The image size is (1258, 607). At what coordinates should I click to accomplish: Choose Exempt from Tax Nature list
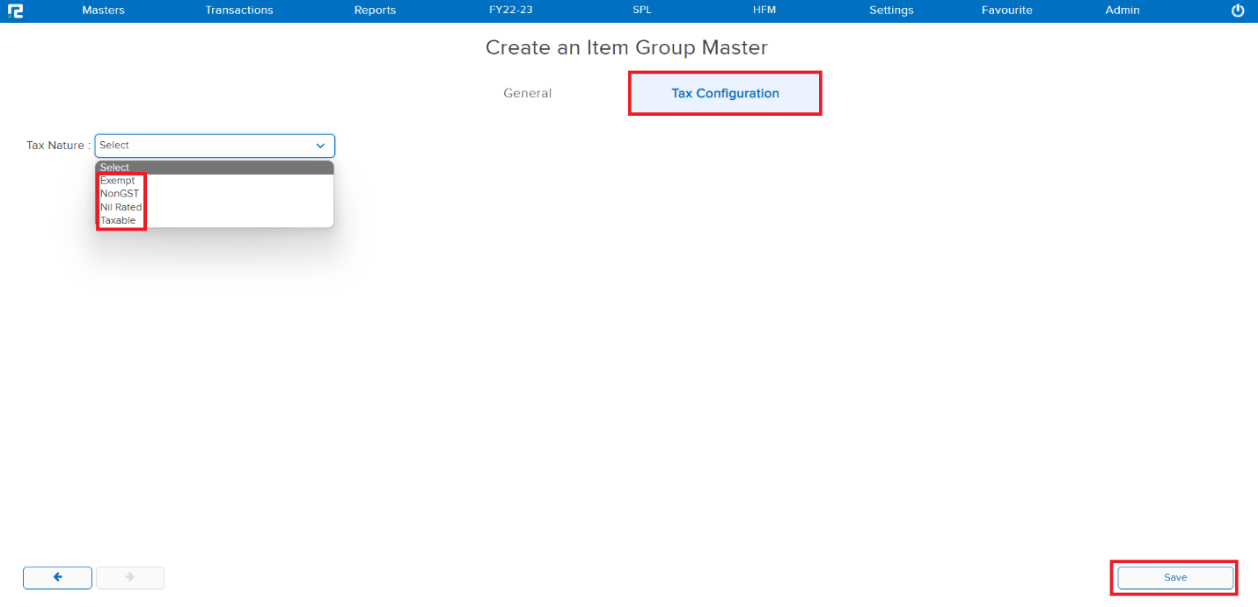click(117, 181)
